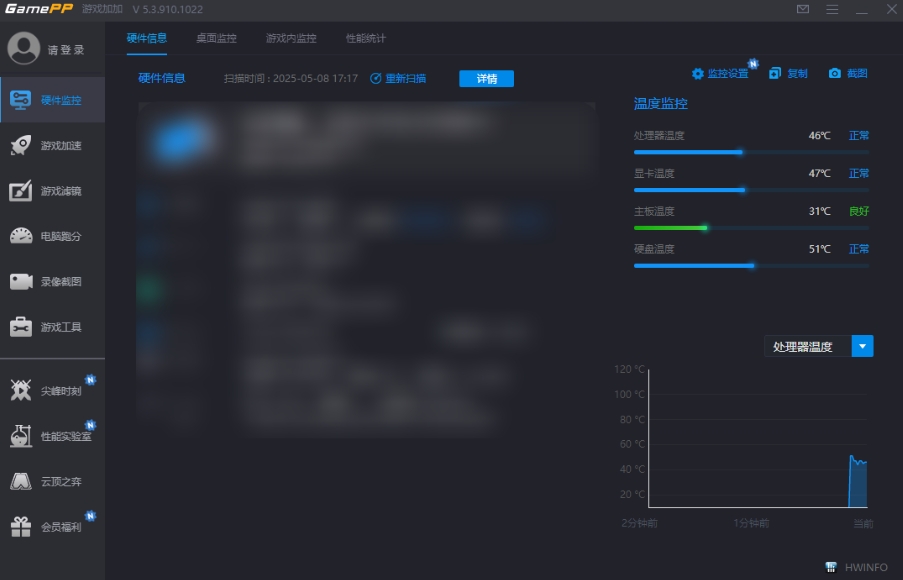
Task: Click the 截图 camera icon
Action: pyautogui.click(x=834, y=73)
